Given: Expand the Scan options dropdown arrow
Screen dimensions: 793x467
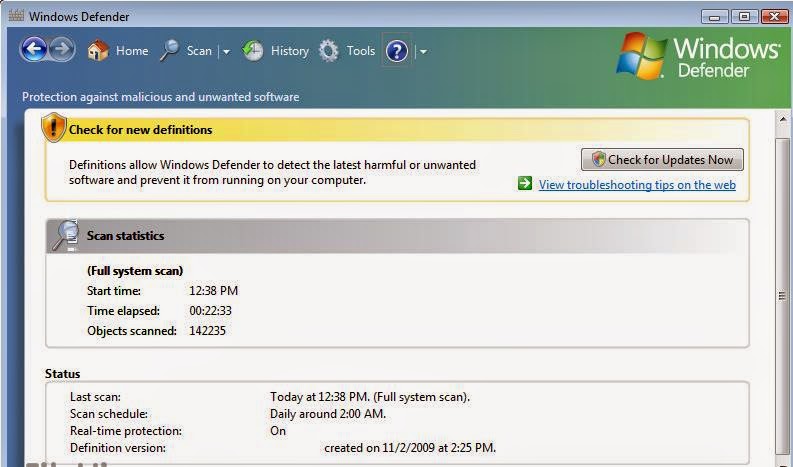Looking at the screenshot, I should tap(226, 51).
